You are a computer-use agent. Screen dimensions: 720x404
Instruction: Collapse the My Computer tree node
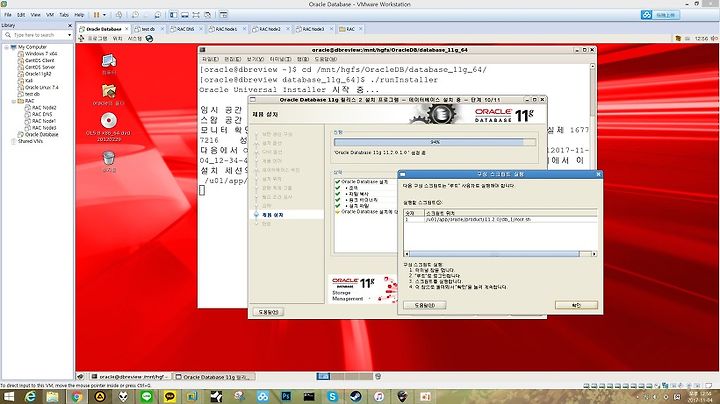(6, 47)
